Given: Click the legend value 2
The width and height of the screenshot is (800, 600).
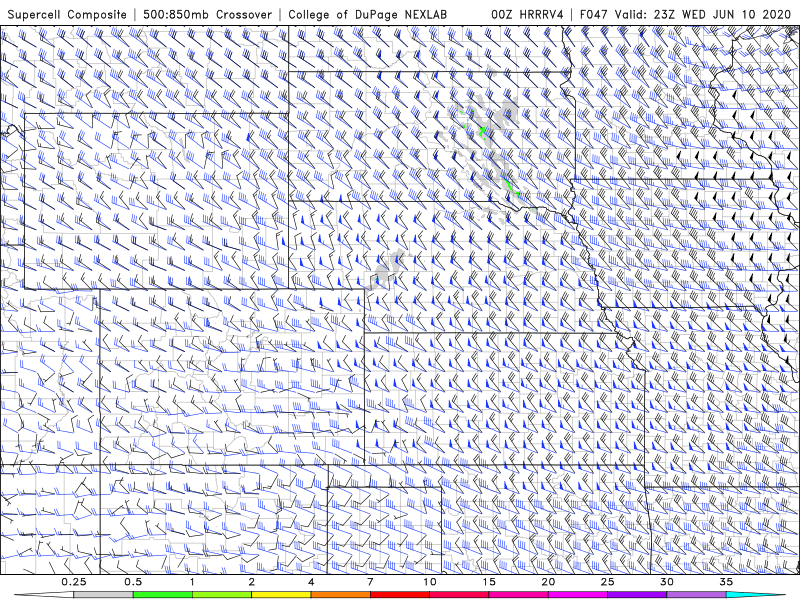Looking at the screenshot, I should click(252, 582).
